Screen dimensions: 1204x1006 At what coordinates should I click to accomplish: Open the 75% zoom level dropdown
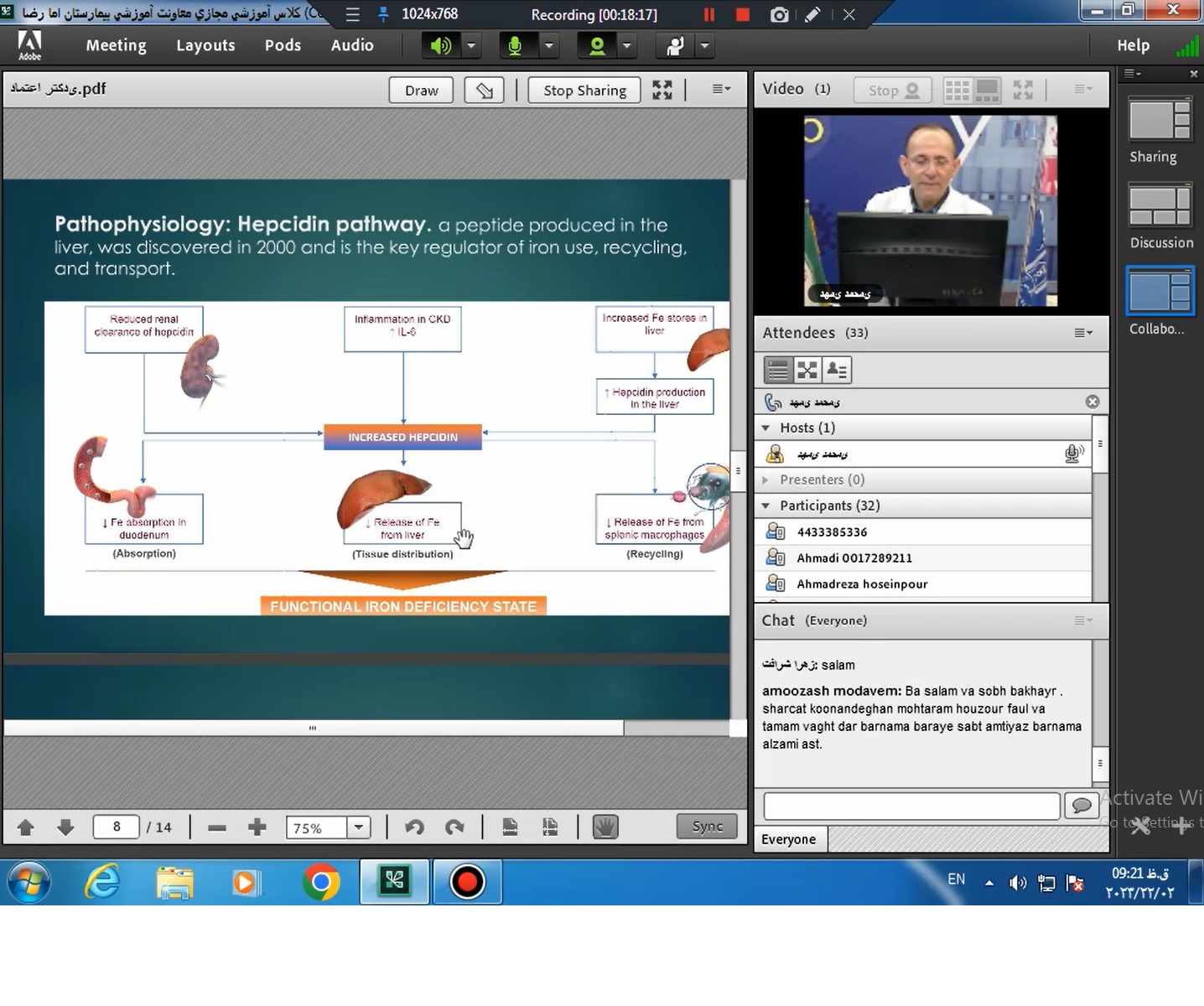[359, 827]
